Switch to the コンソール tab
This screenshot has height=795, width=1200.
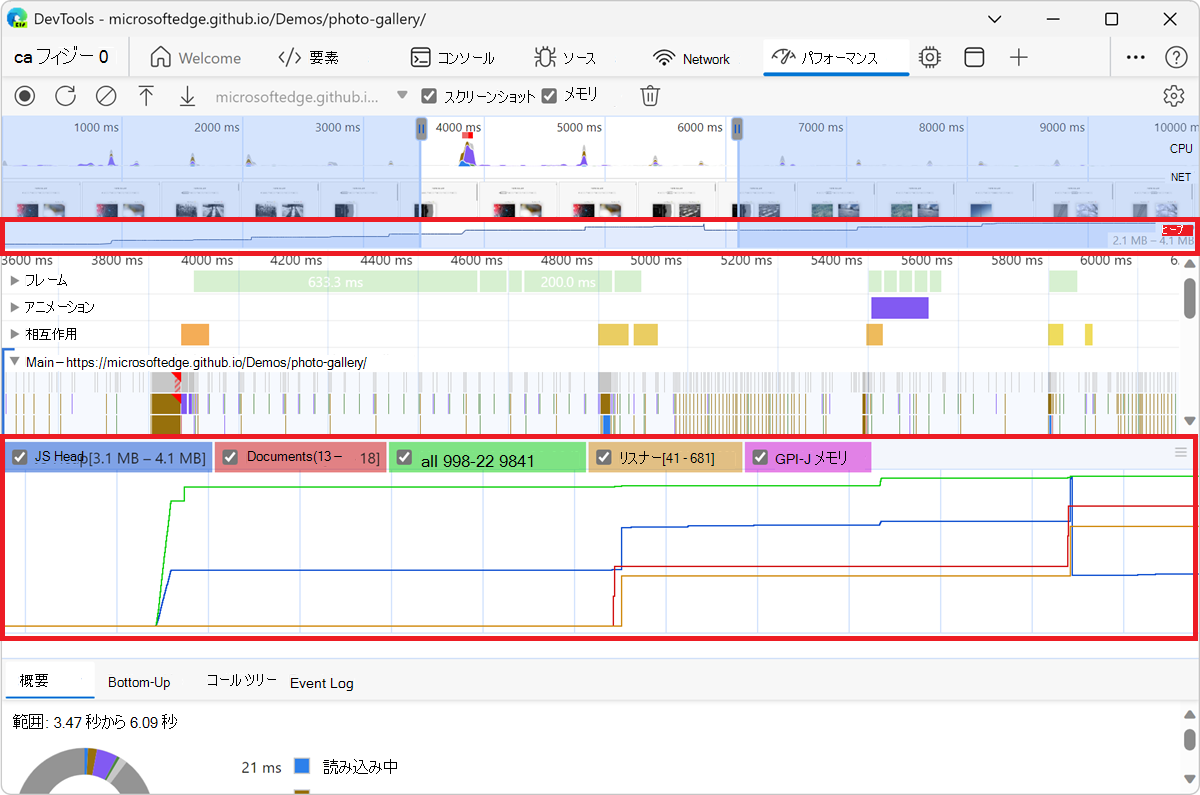click(453, 58)
